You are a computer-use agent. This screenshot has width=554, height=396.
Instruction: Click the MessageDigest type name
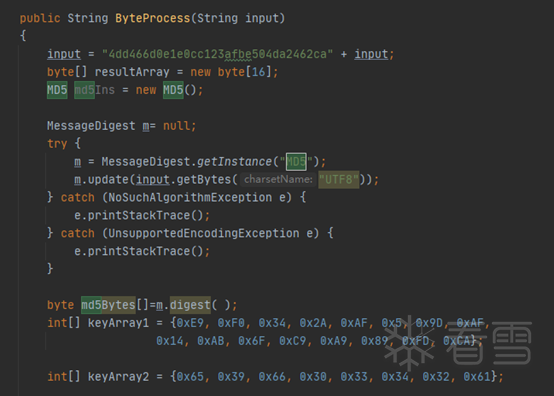[91, 126]
